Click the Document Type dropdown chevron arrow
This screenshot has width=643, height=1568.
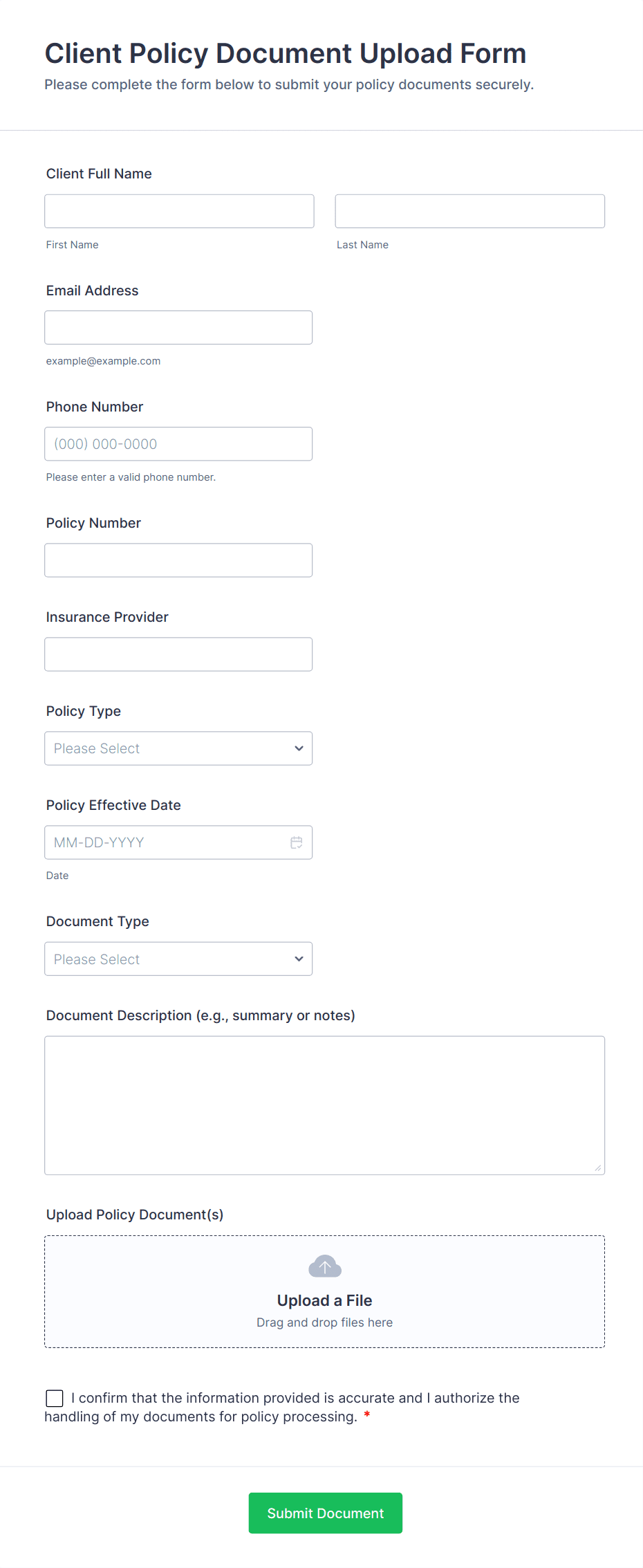(299, 959)
